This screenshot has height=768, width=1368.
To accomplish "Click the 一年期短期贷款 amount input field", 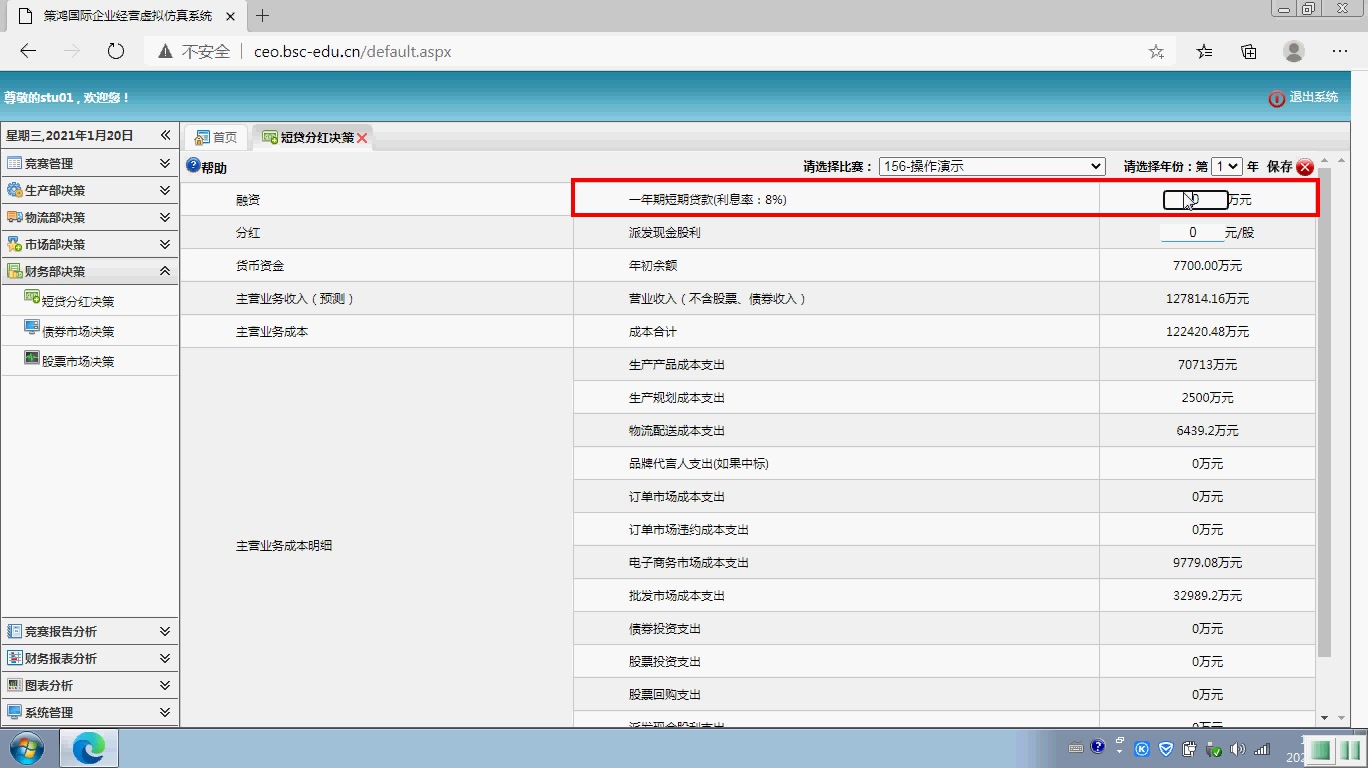I will (1196, 200).
